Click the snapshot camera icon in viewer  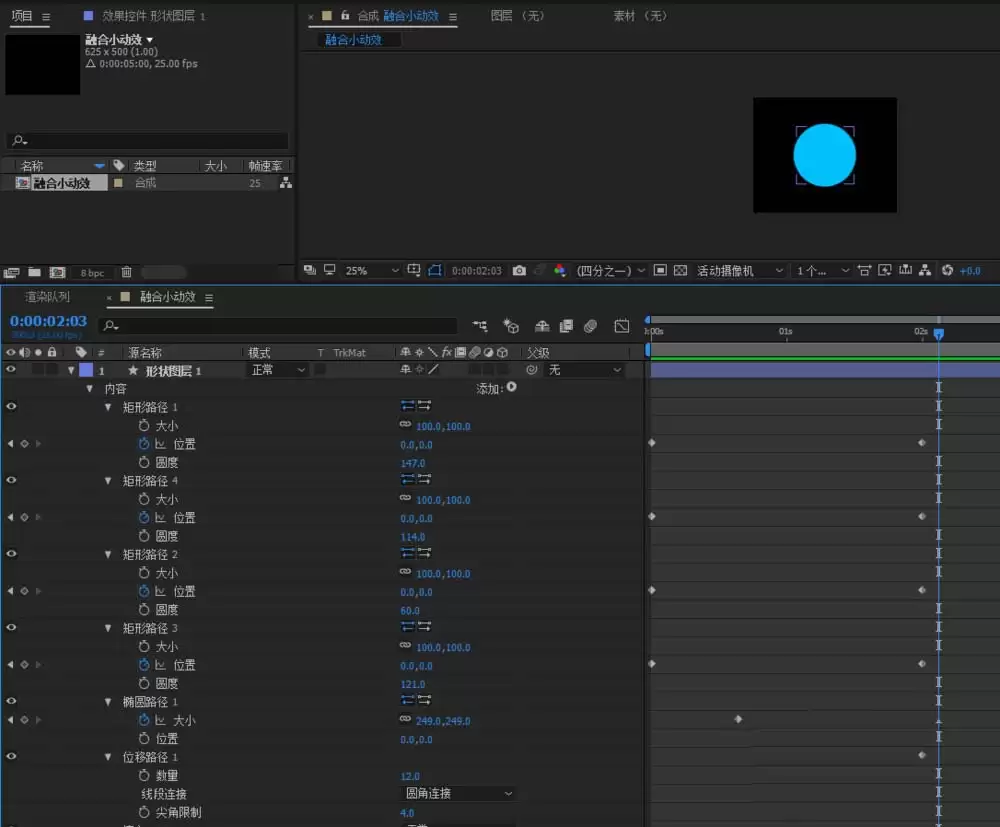[x=519, y=270]
